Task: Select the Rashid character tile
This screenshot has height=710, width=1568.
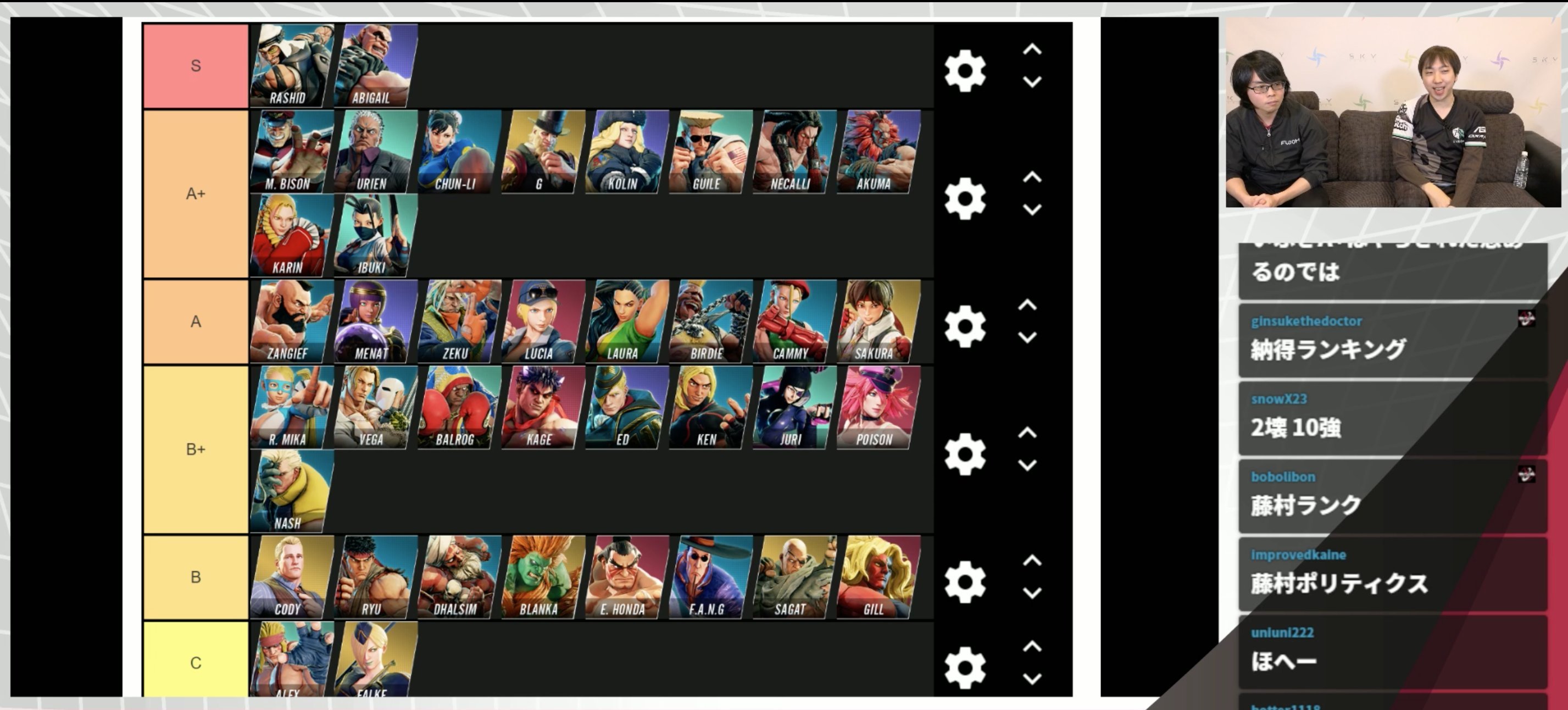Action: point(292,66)
